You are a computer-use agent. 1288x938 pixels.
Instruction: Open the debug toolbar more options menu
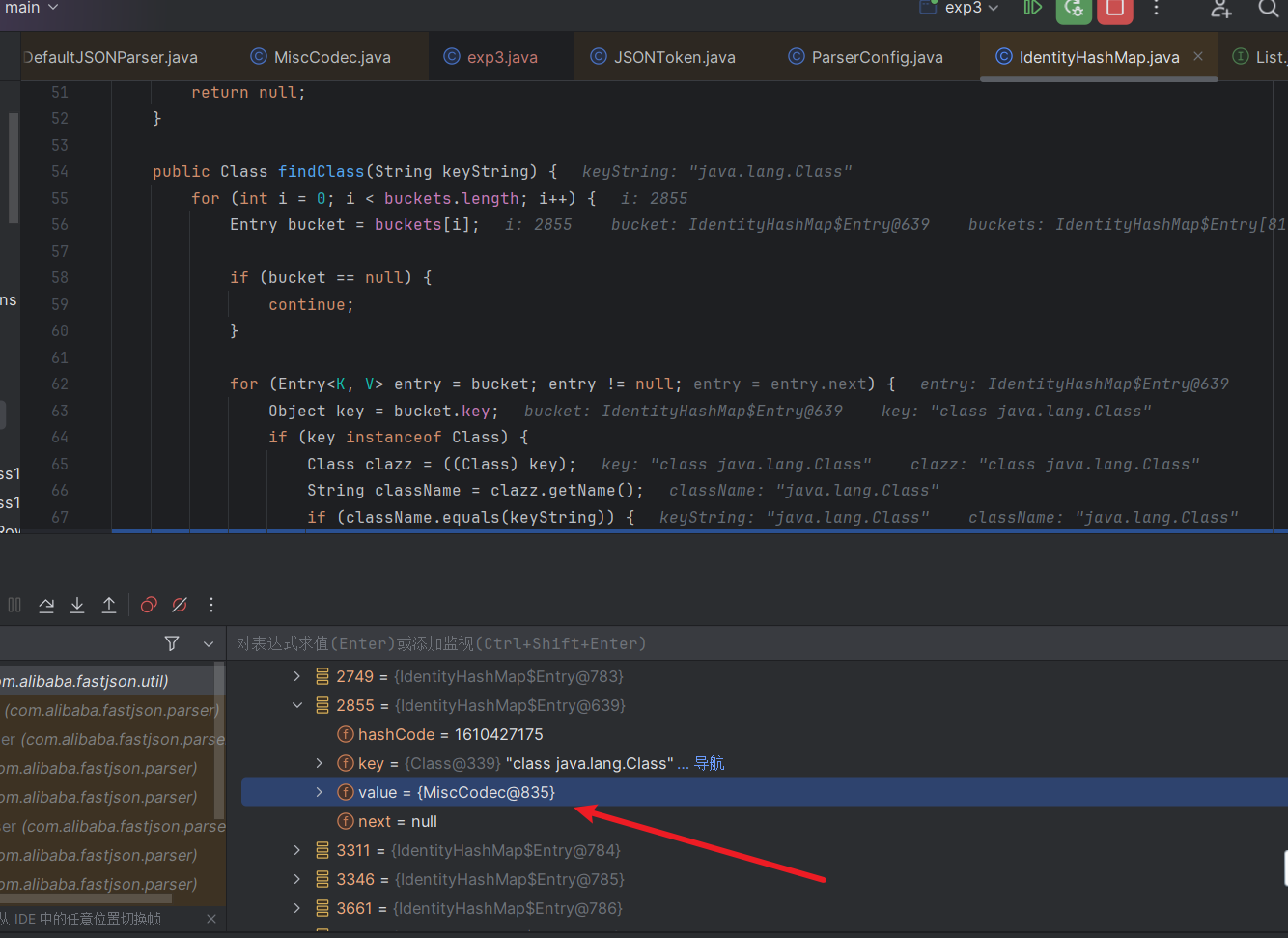pos(211,605)
